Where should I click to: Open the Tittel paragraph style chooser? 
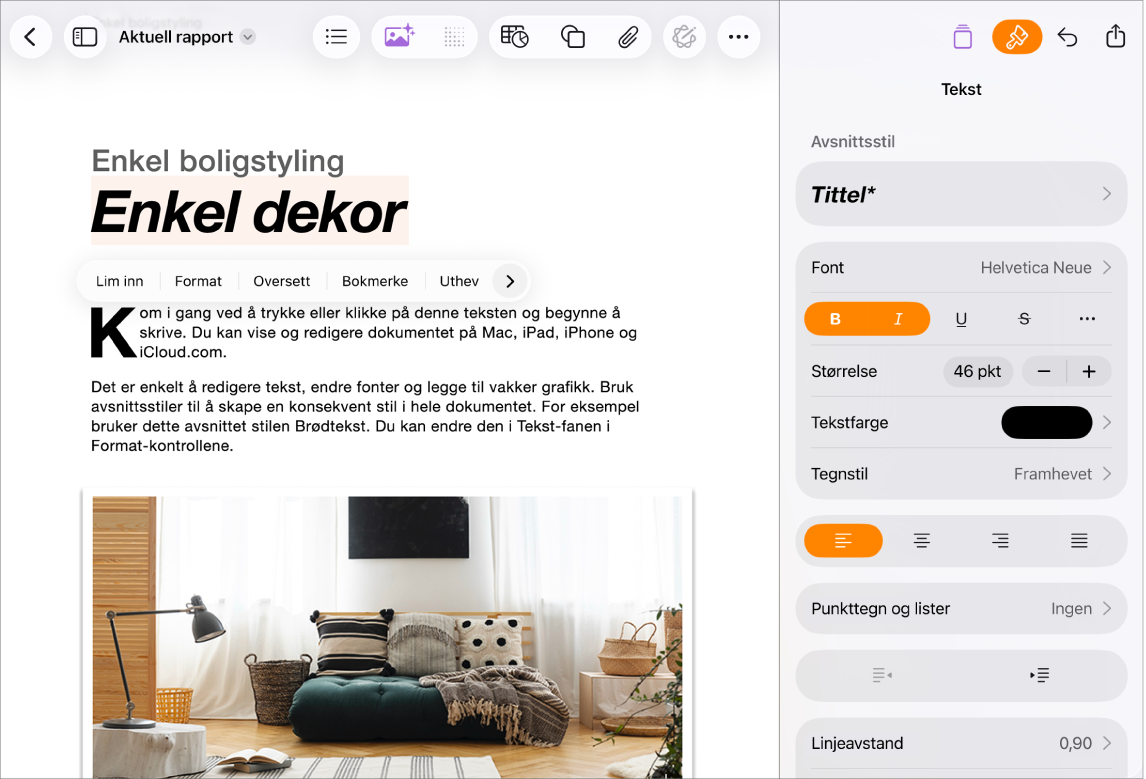click(x=961, y=194)
